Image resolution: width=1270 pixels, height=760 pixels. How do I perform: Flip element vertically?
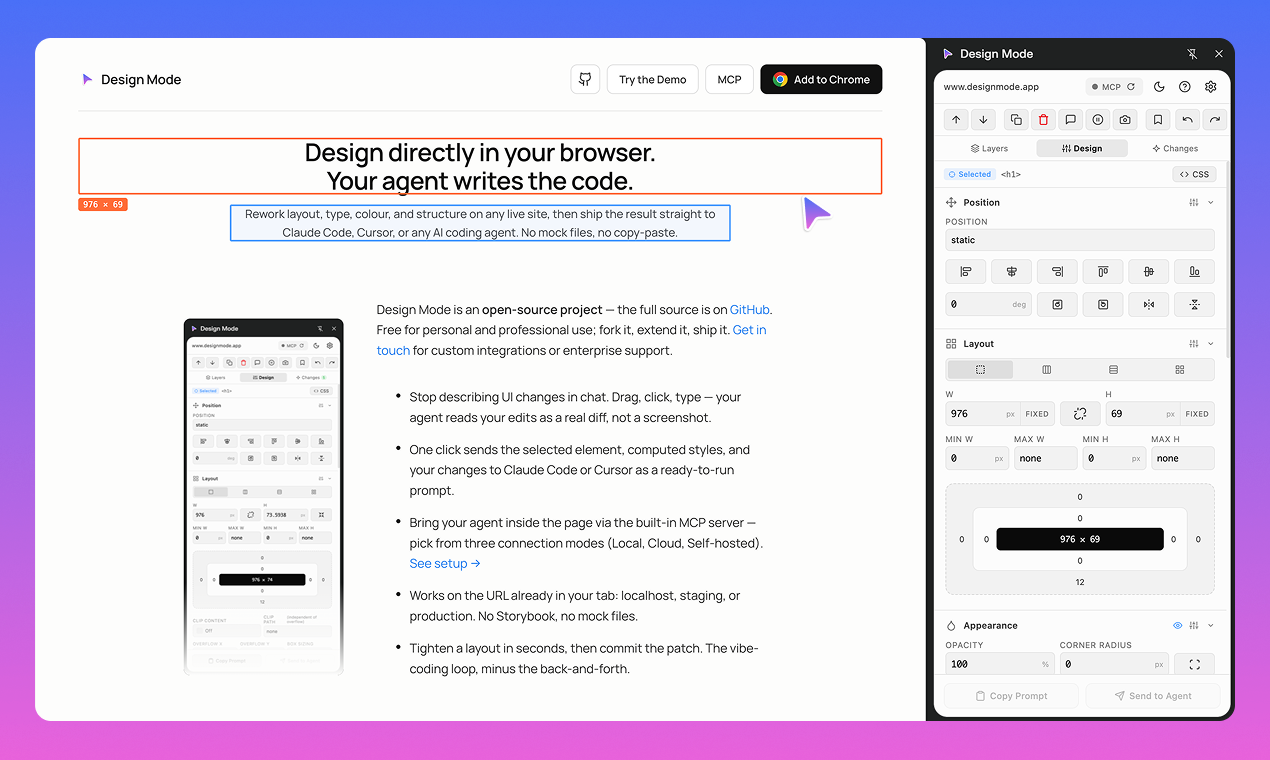(x=1194, y=304)
